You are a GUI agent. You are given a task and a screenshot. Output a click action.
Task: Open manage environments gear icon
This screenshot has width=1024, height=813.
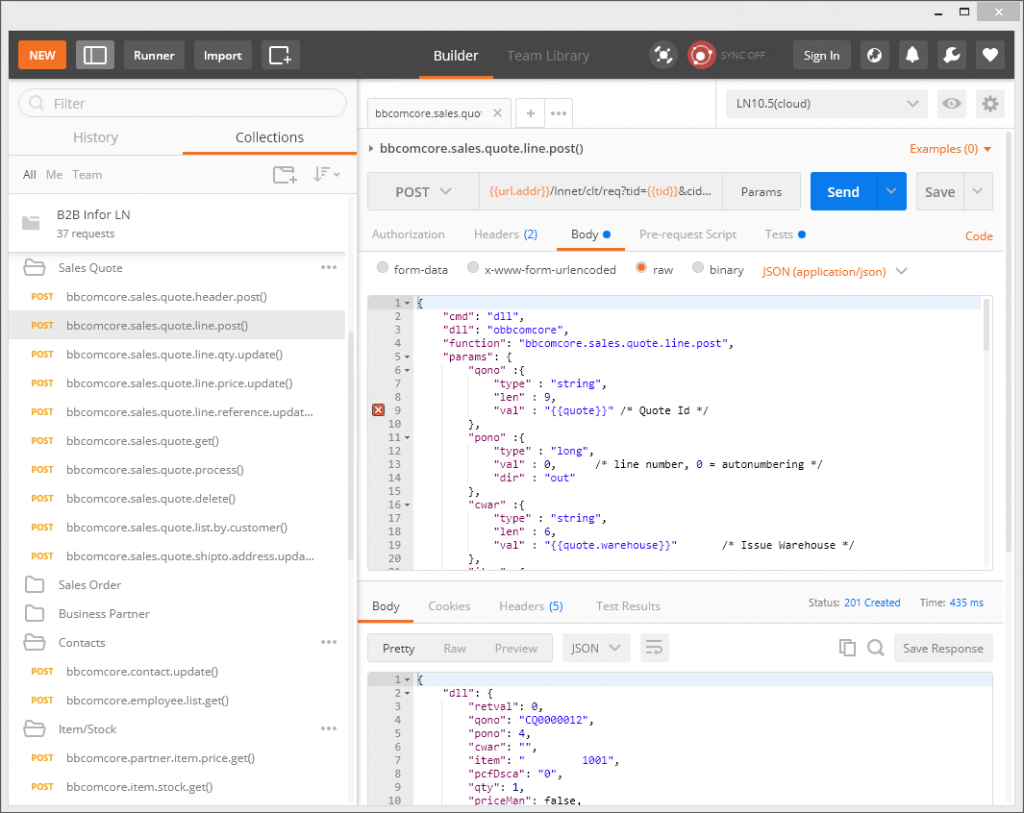coord(990,104)
